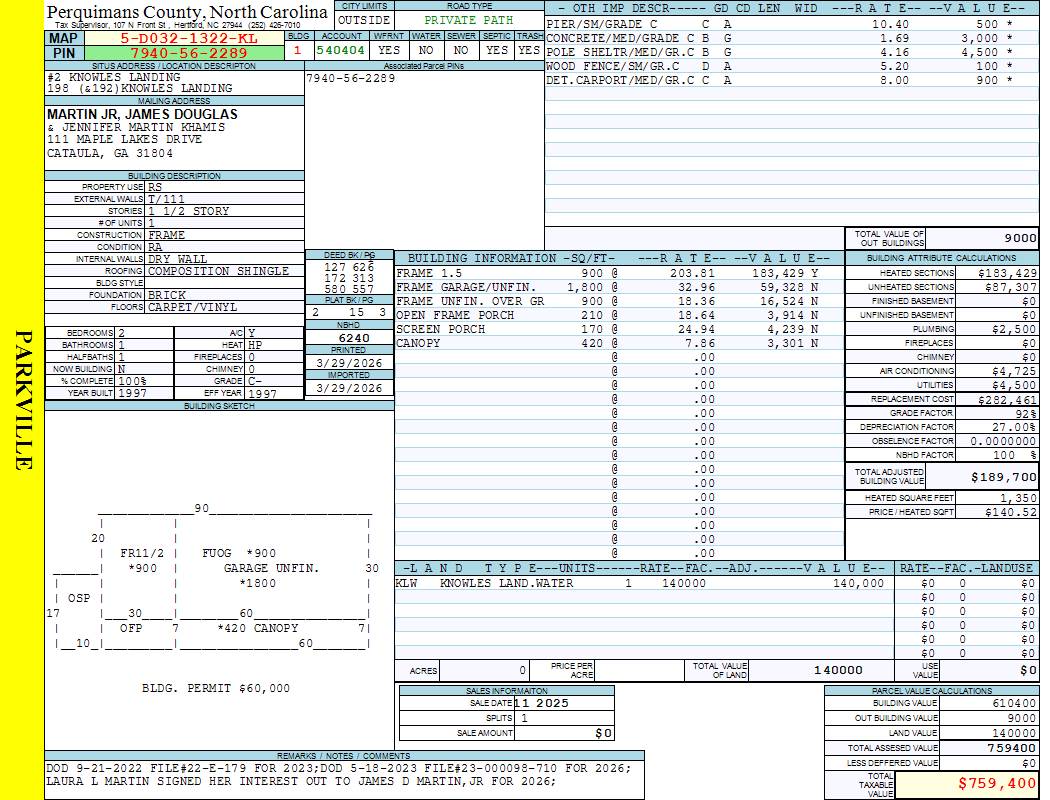Click the total taxable value $759,400
The width and height of the screenshot is (1050, 800).
(995, 784)
